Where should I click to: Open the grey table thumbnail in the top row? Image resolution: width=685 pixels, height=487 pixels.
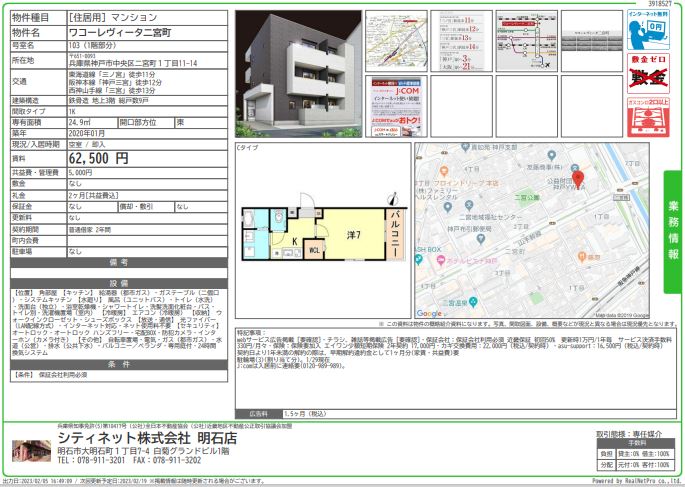592,41
